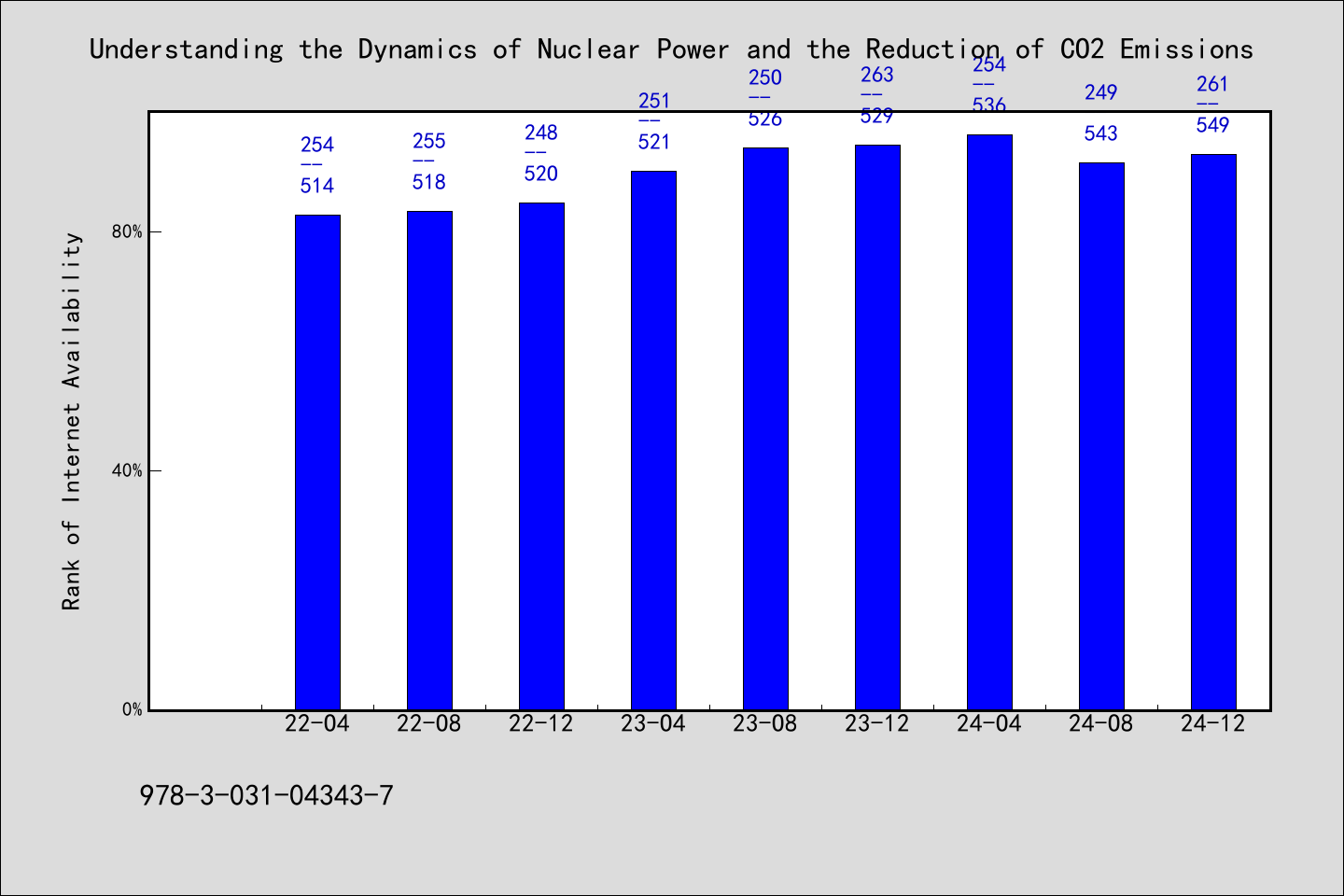Screen dimensions: 1344x896
Task: Select the blue bar for 22-04
Action: (x=317, y=462)
